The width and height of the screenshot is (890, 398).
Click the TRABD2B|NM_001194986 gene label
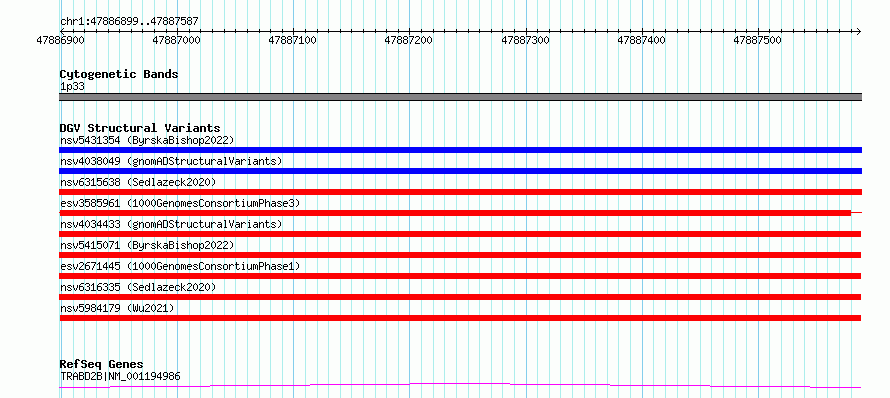(120, 376)
